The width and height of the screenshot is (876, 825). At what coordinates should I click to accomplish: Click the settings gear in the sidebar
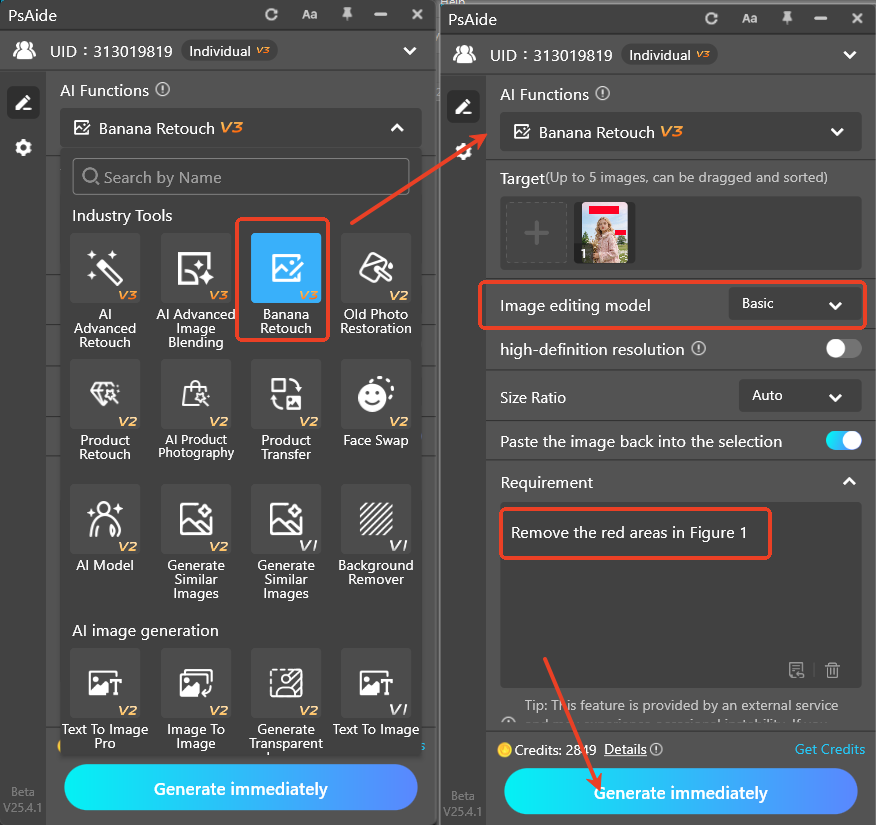pos(23,147)
